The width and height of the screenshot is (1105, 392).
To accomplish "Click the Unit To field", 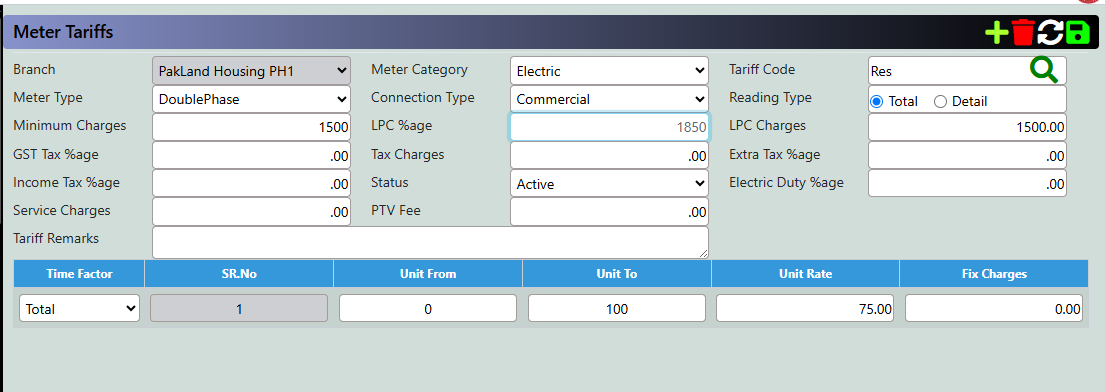I will (x=617, y=308).
